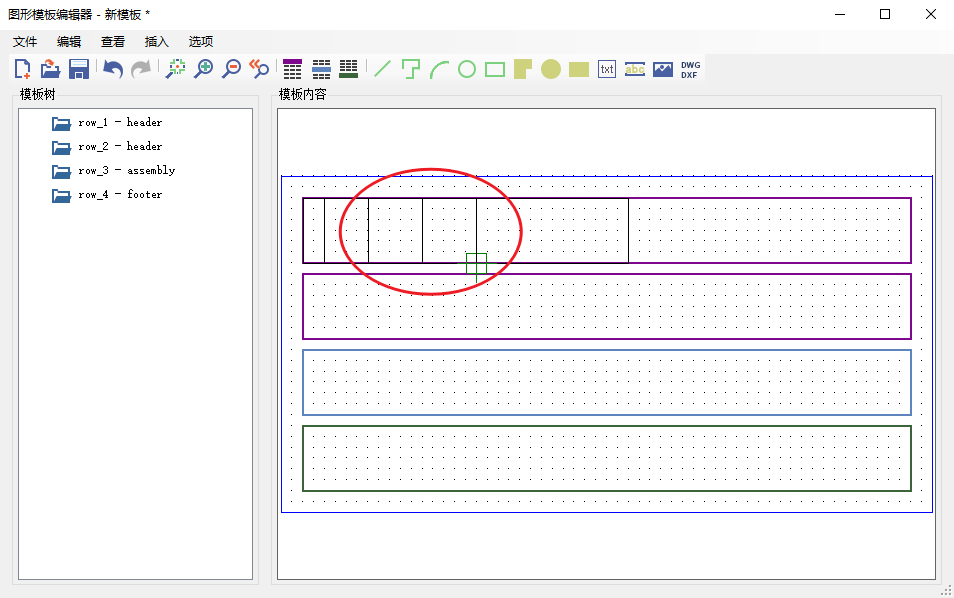This screenshot has width=954, height=598.
Task: Select row_2 - header in tree
Action: [120, 147]
